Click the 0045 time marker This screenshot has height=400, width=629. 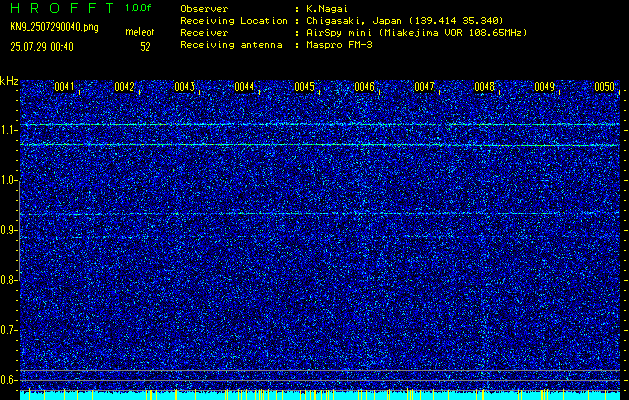coord(304,87)
